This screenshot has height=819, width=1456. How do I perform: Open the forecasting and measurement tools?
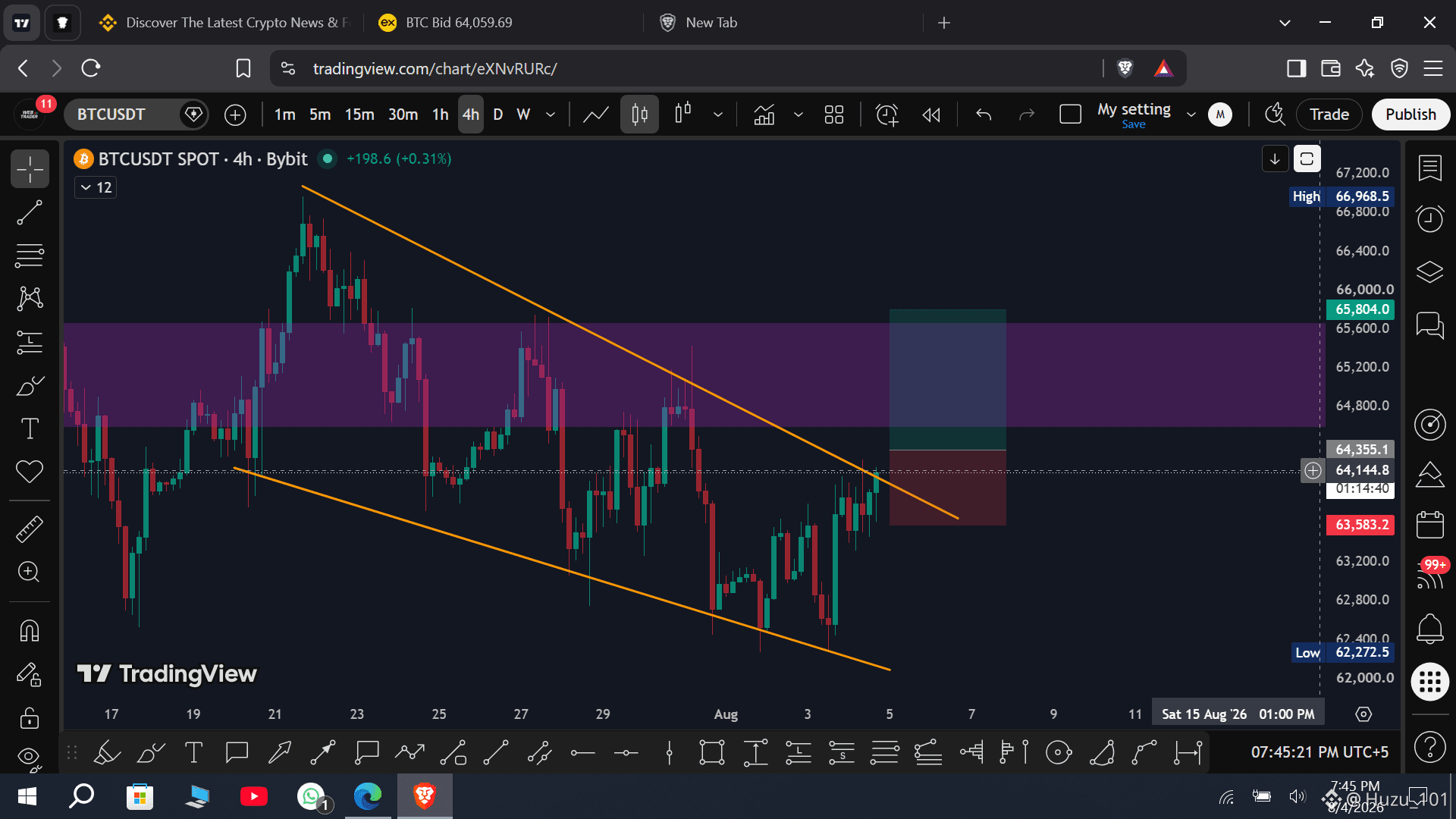30,343
